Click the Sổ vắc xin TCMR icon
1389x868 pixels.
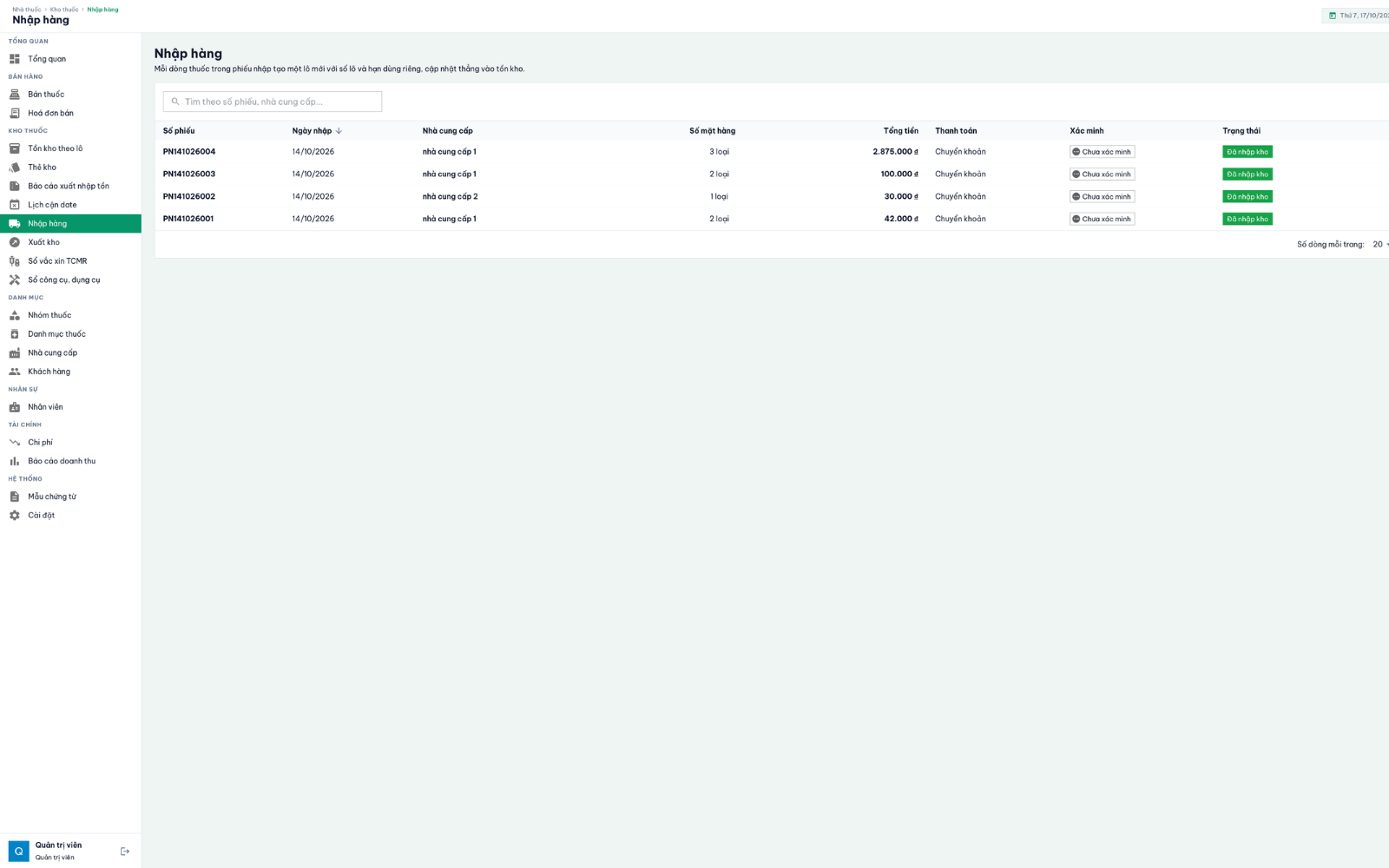pos(15,261)
